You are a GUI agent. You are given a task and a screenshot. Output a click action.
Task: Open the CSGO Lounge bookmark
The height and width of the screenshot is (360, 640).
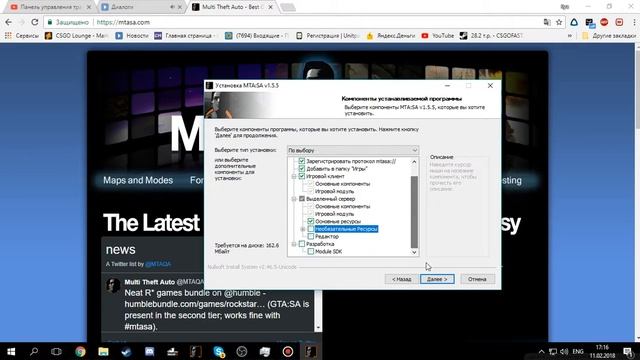pyautogui.click(x=76, y=36)
